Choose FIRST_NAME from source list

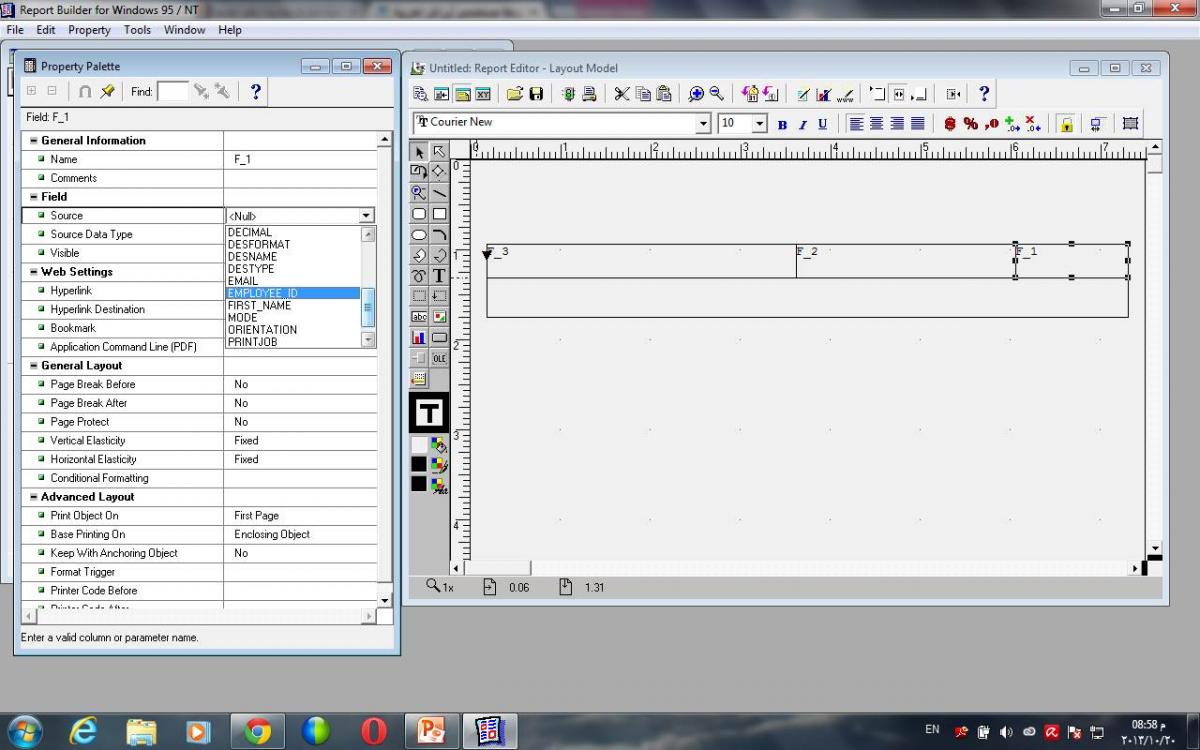(259, 305)
